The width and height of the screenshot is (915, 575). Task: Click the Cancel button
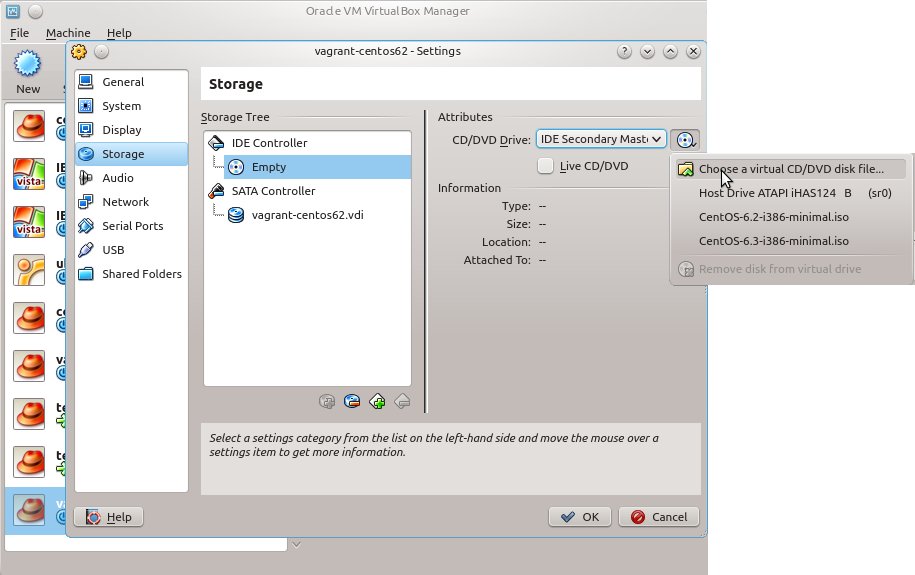(659, 517)
